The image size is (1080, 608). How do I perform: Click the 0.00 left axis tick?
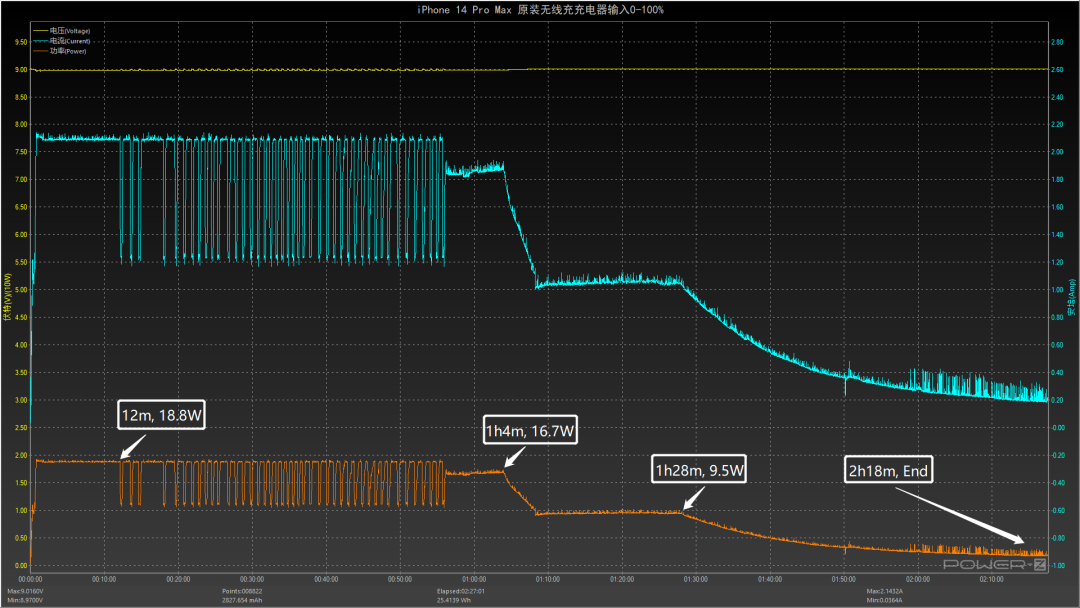[x=21, y=565]
